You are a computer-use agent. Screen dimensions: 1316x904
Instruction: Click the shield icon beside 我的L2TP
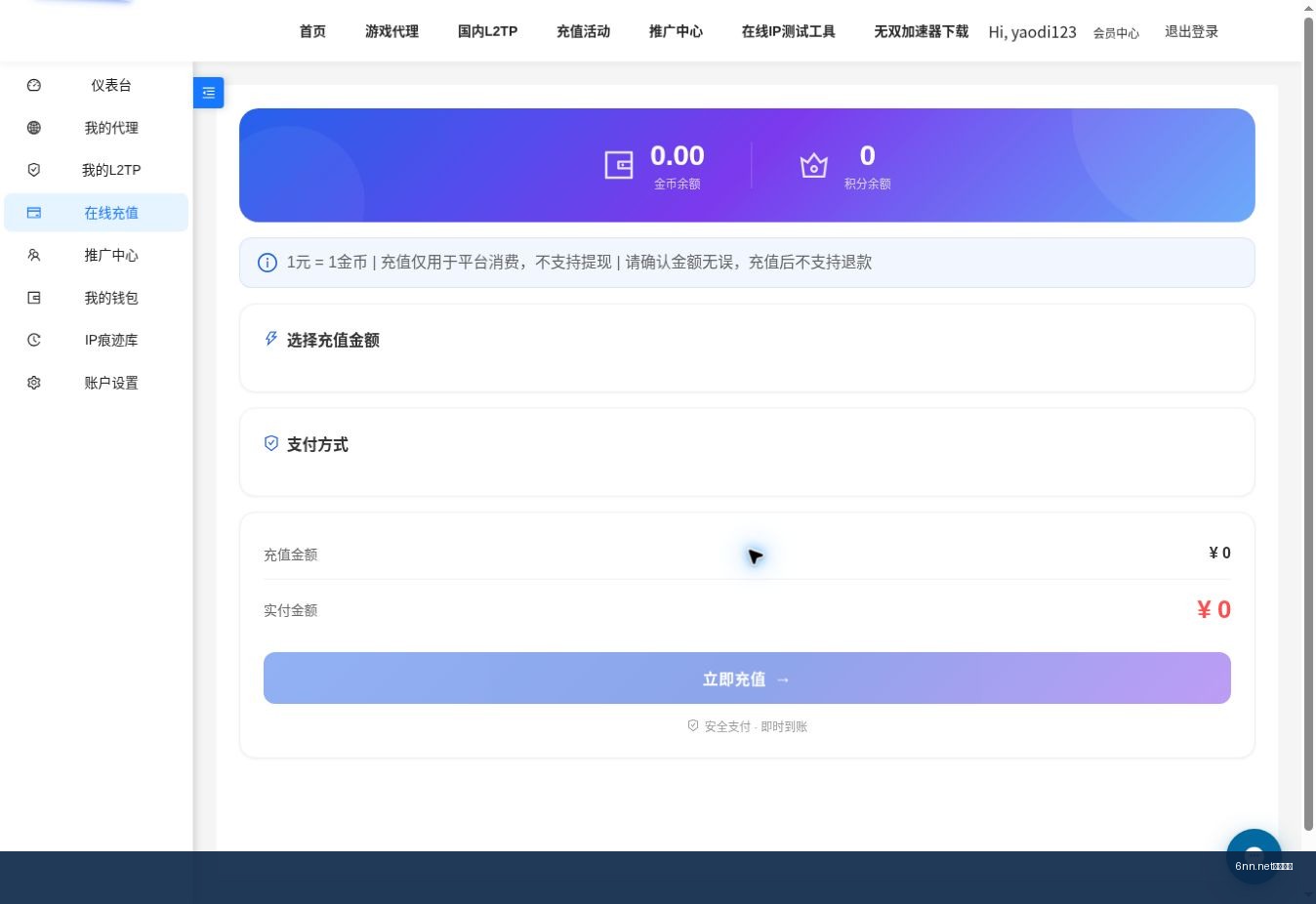(x=34, y=170)
